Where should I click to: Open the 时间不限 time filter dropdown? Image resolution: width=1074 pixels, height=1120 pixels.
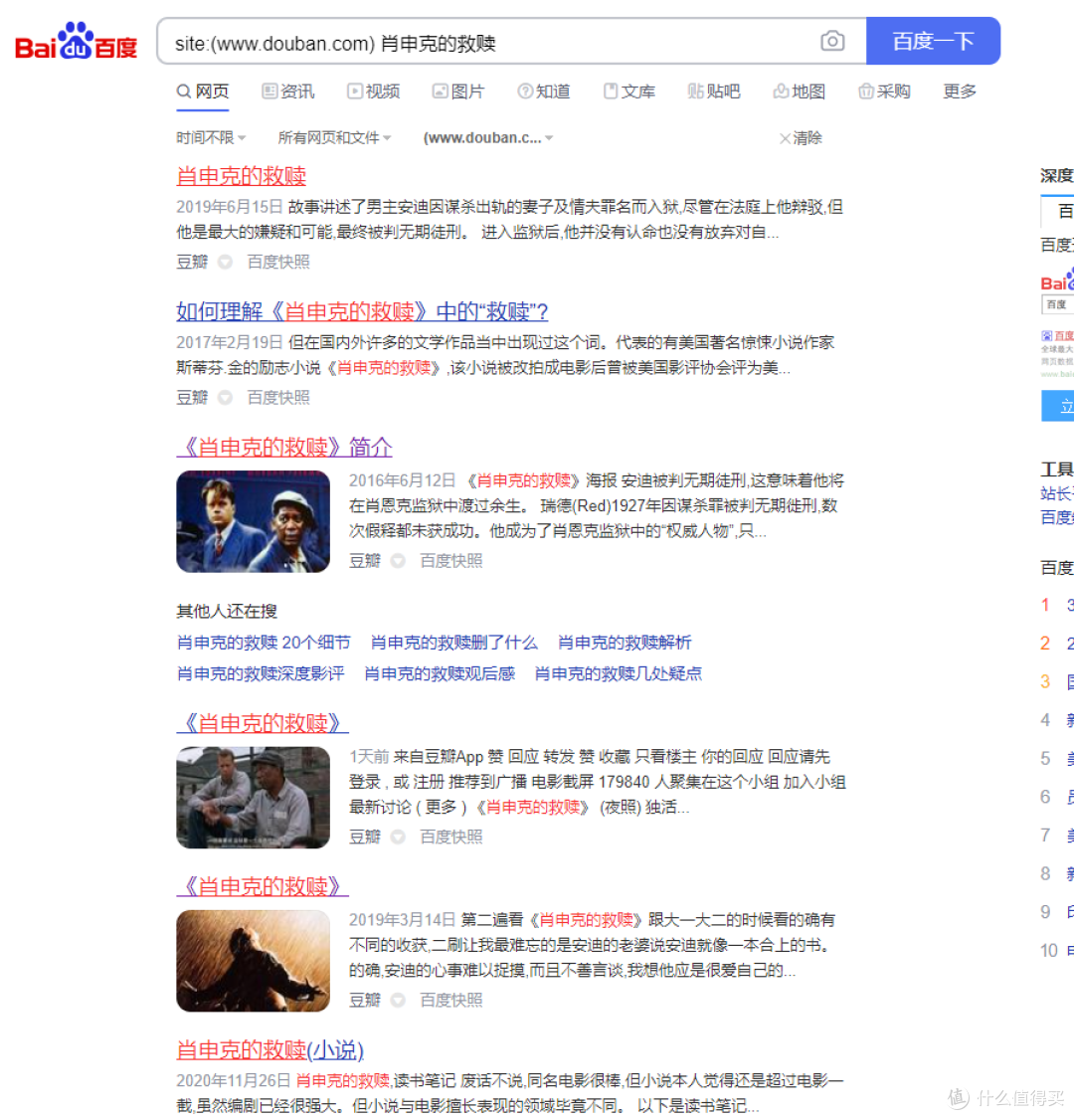[x=212, y=137]
